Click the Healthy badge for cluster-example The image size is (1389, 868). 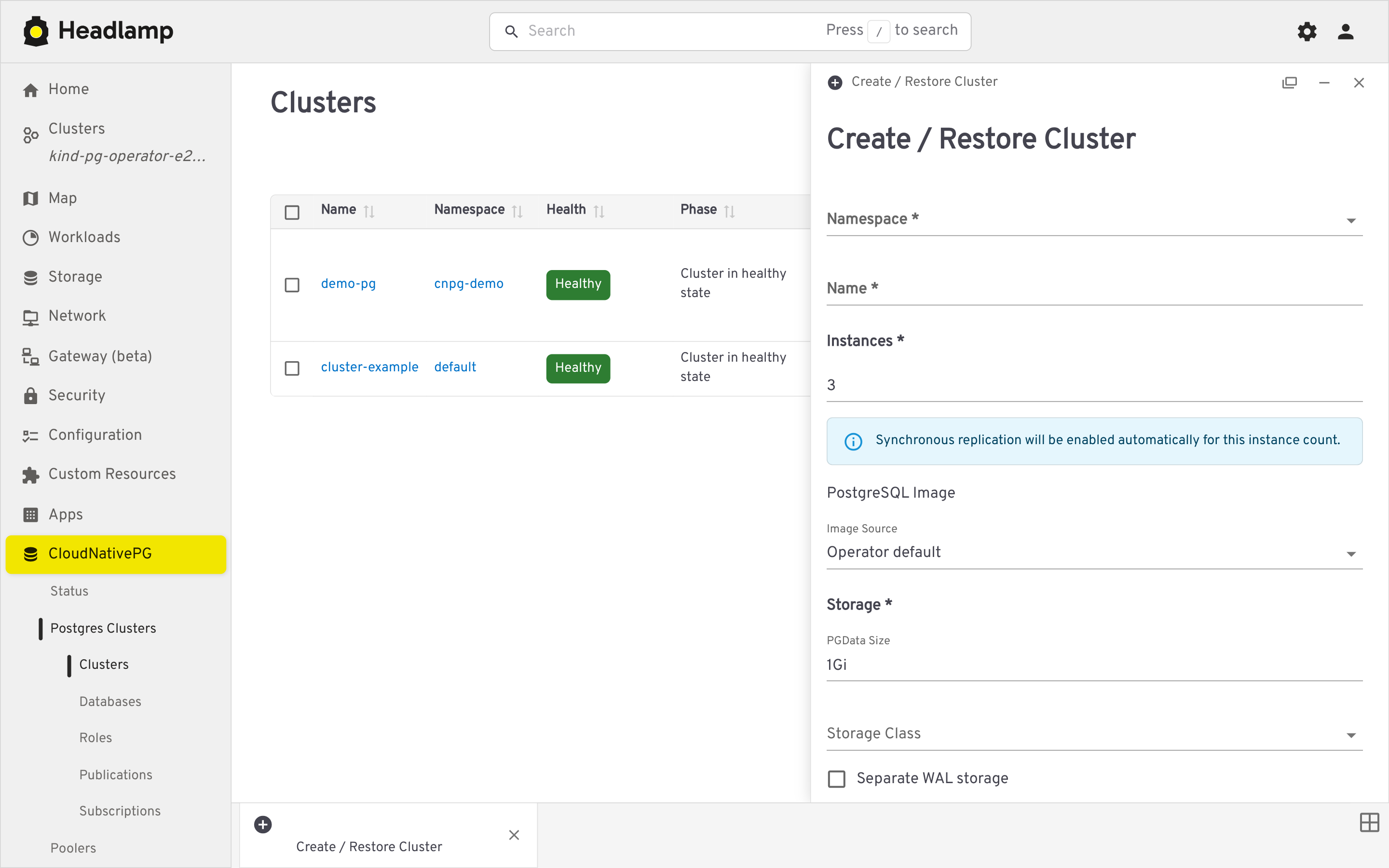(x=577, y=368)
